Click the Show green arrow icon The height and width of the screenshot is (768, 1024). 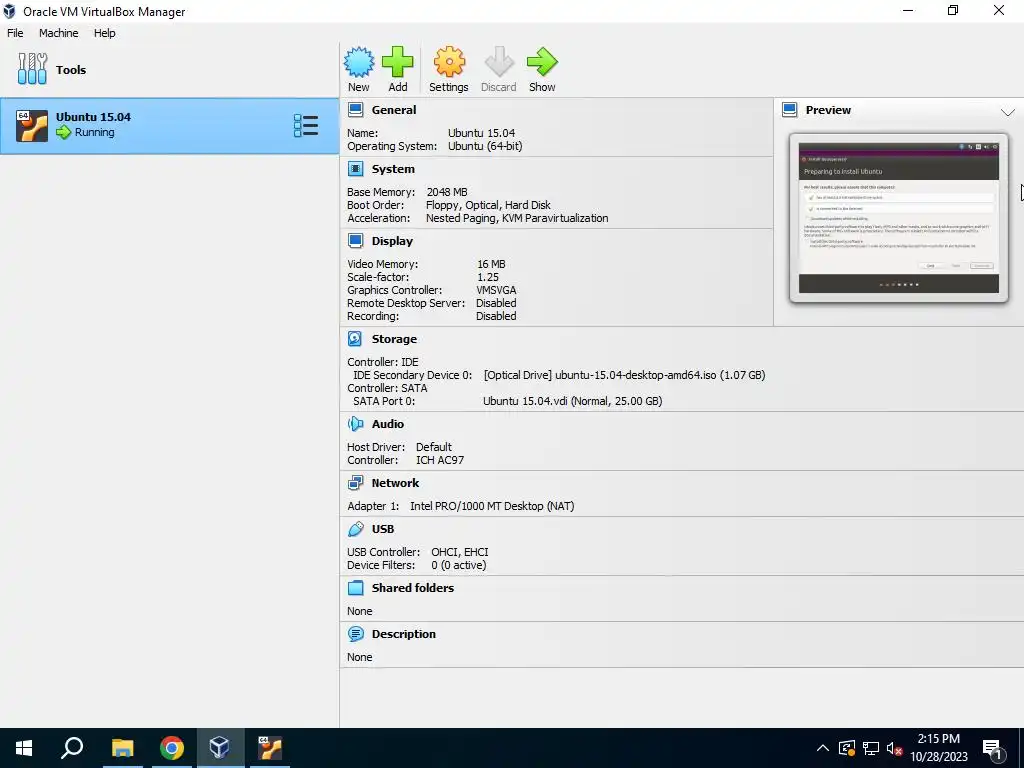click(x=542, y=63)
